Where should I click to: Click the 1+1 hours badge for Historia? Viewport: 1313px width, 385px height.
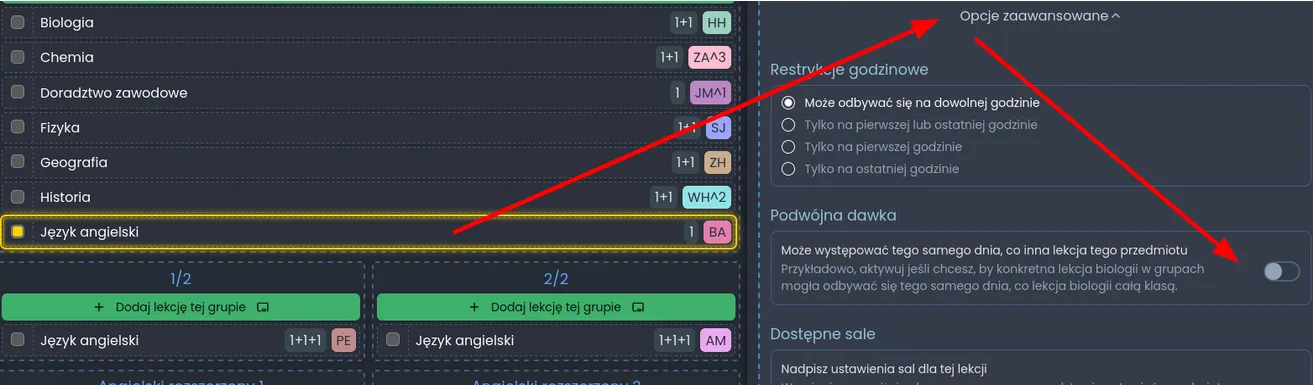coord(664,197)
